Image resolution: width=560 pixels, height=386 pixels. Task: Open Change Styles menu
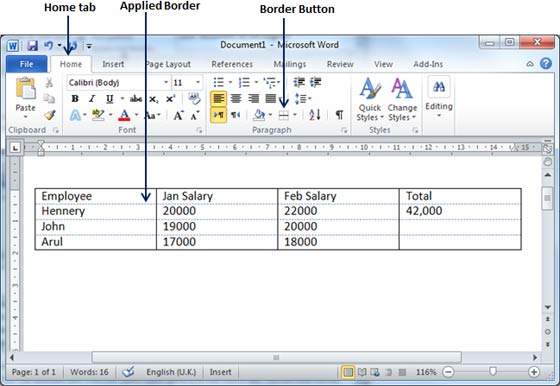[402, 99]
